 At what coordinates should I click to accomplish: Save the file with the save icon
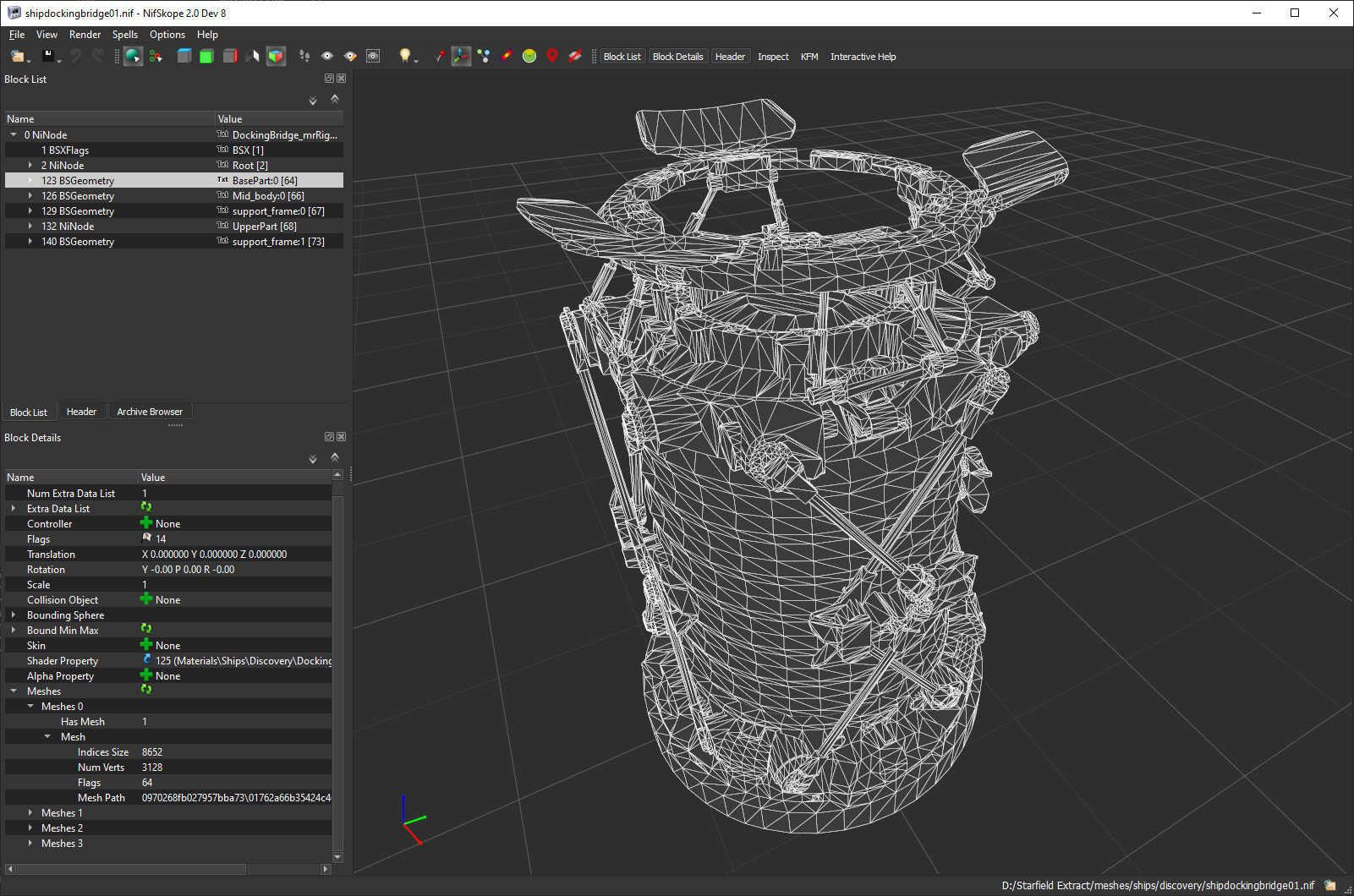(48, 56)
